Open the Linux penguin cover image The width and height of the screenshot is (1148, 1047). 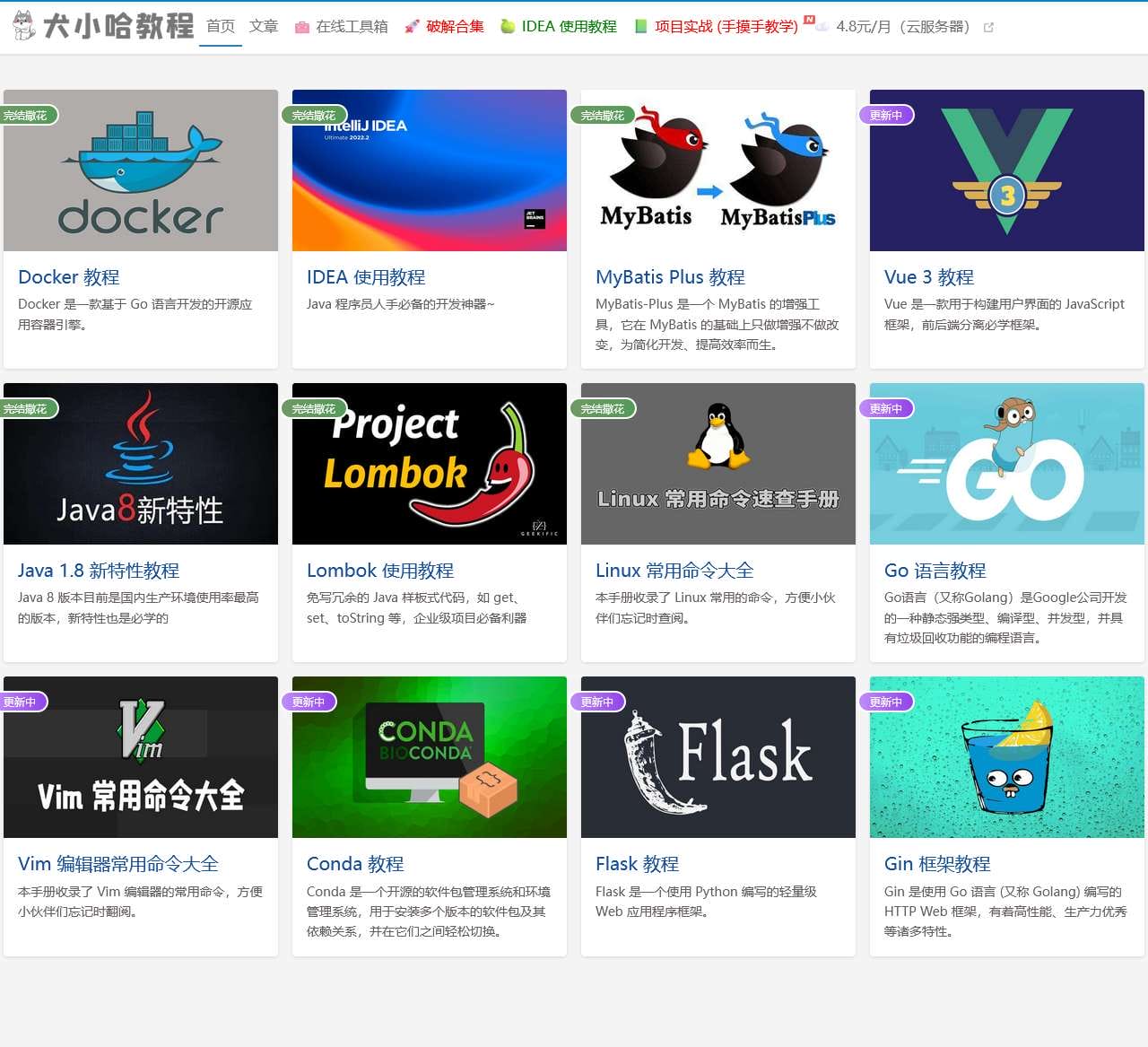(718, 464)
